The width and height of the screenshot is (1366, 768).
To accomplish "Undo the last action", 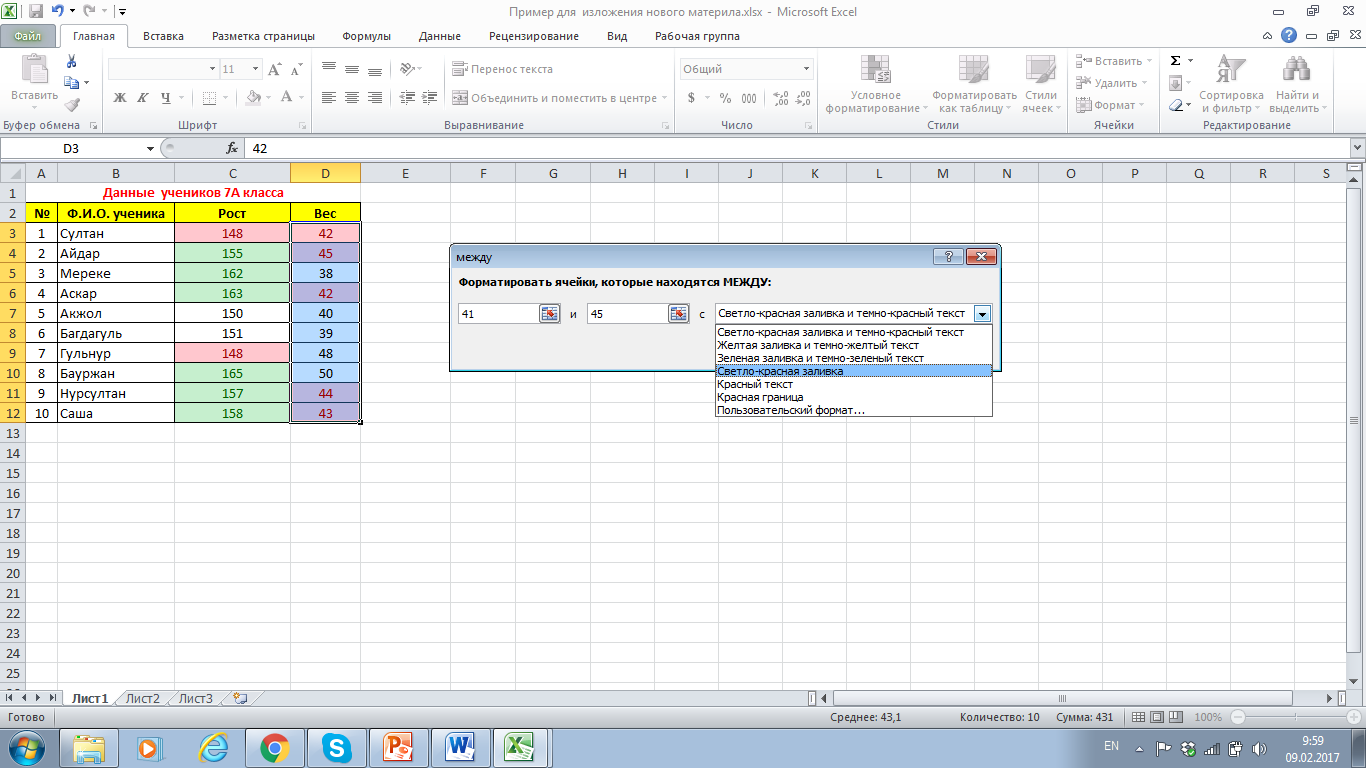I will (x=58, y=12).
